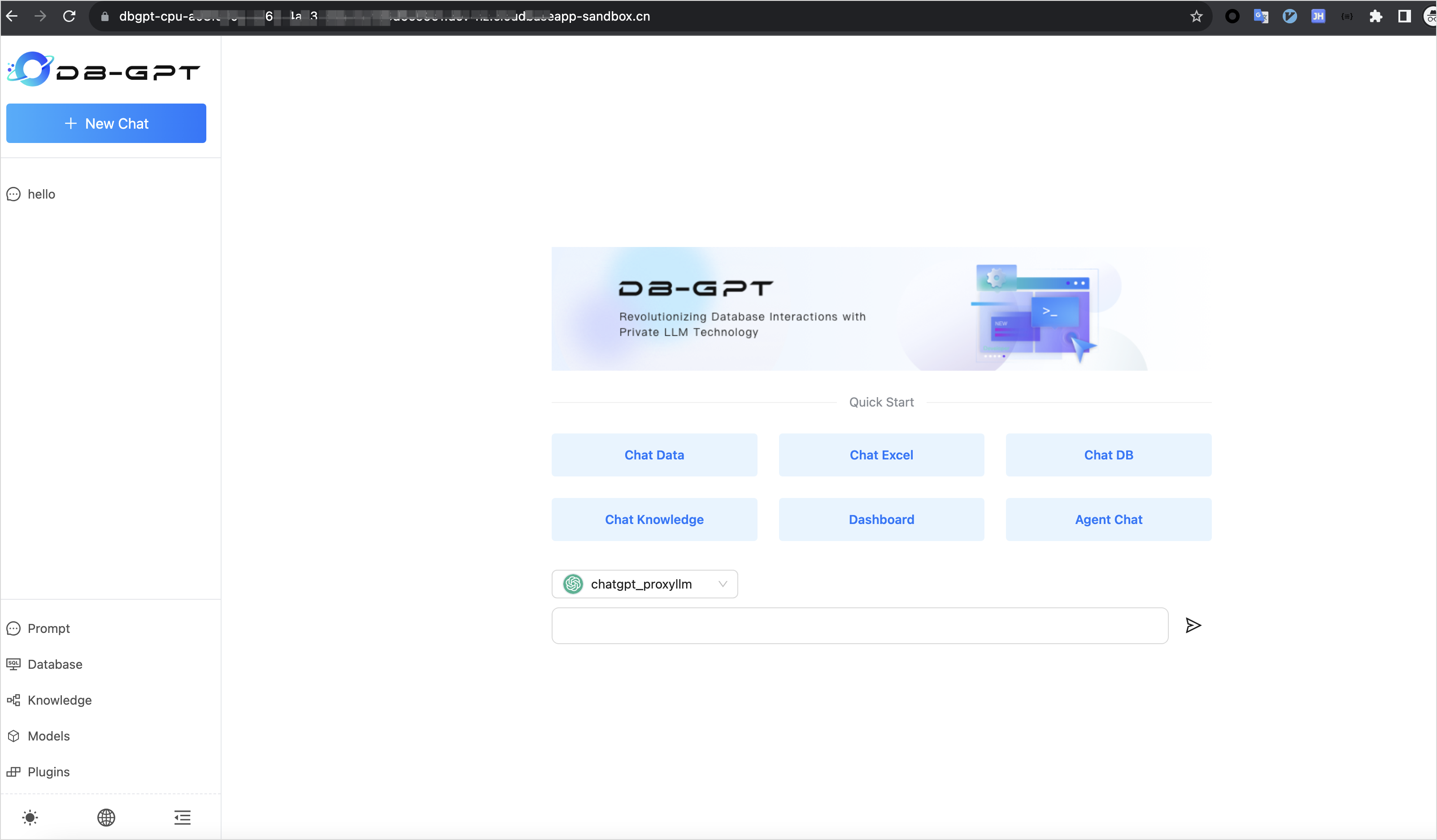Viewport: 1437px width, 840px height.
Task: Start a New Chat
Action: pyautogui.click(x=106, y=123)
